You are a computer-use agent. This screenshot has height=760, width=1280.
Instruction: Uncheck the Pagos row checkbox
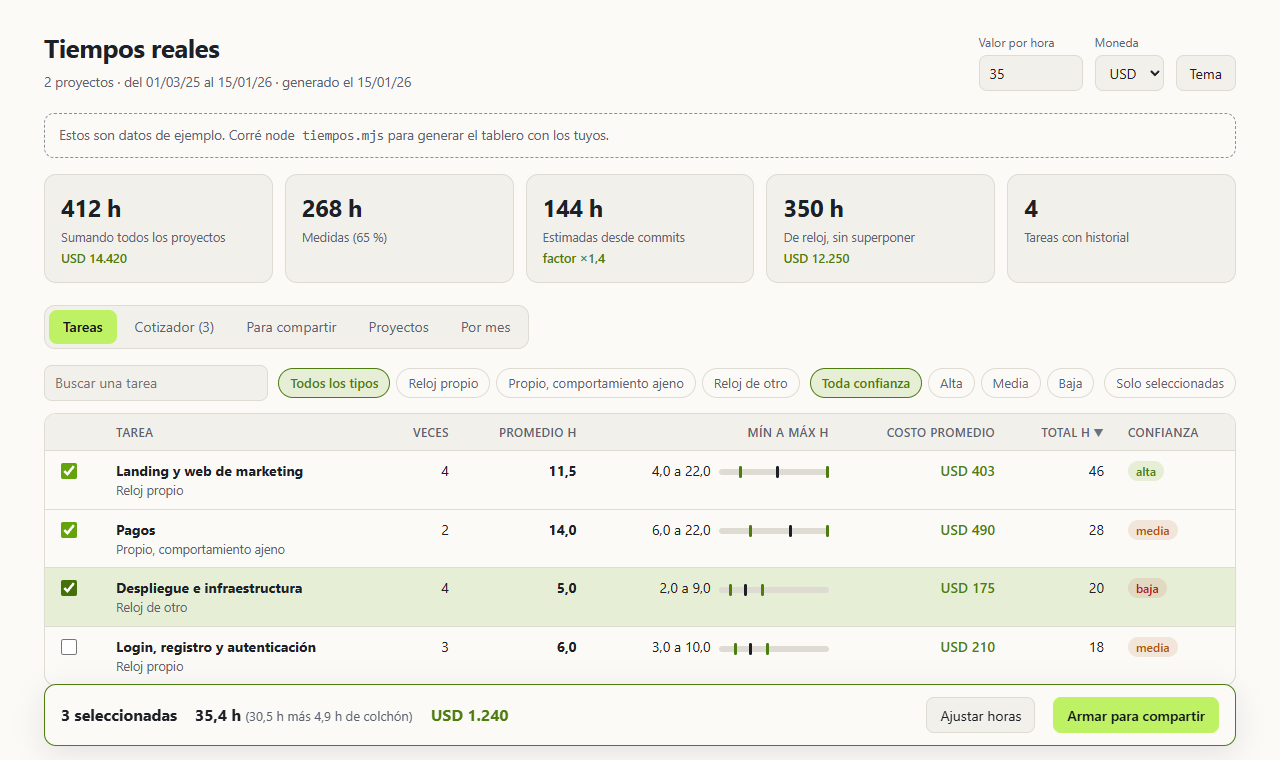click(69, 530)
